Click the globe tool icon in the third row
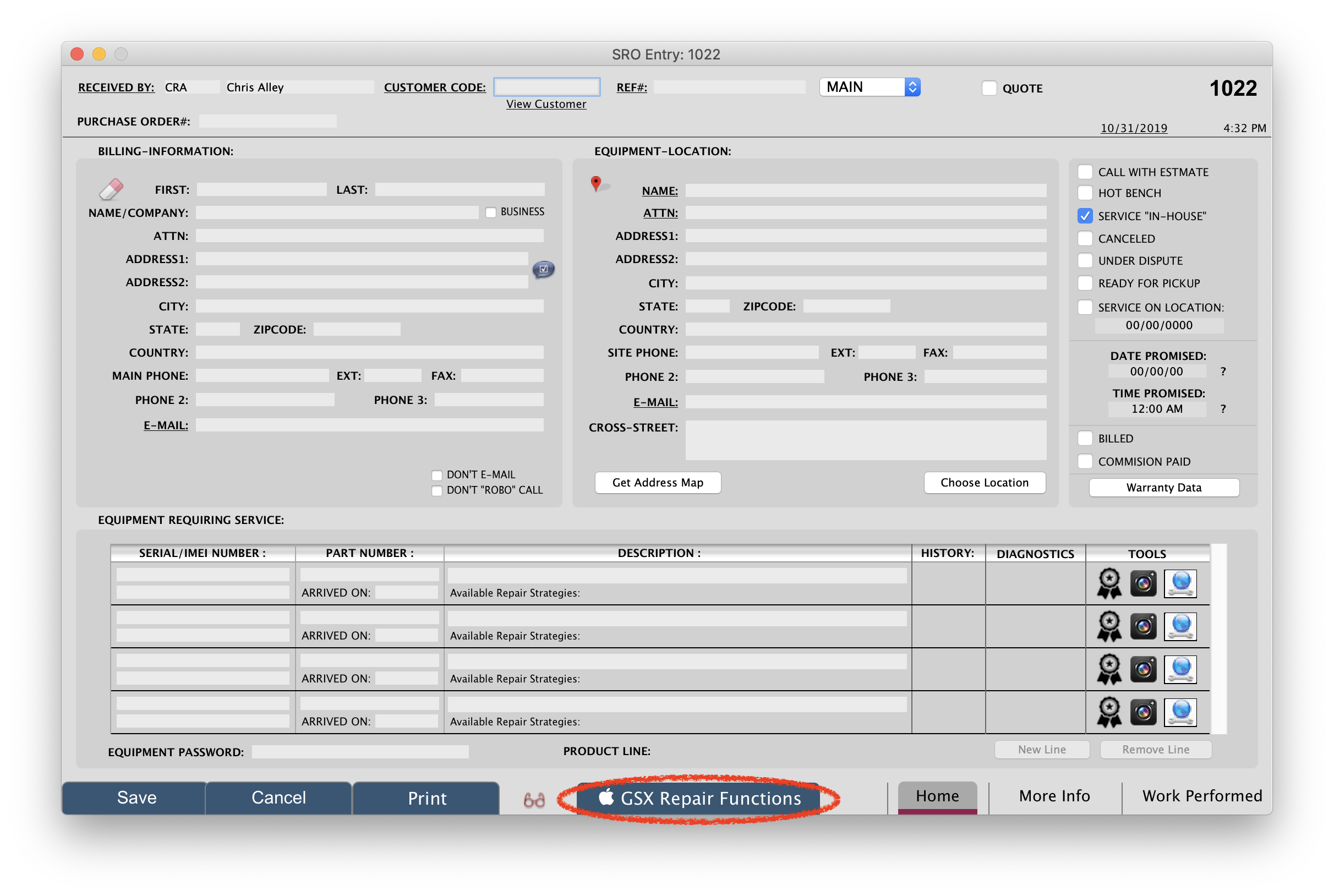The width and height of the screenshot is (1334, 896). [x=1180, y=669]
